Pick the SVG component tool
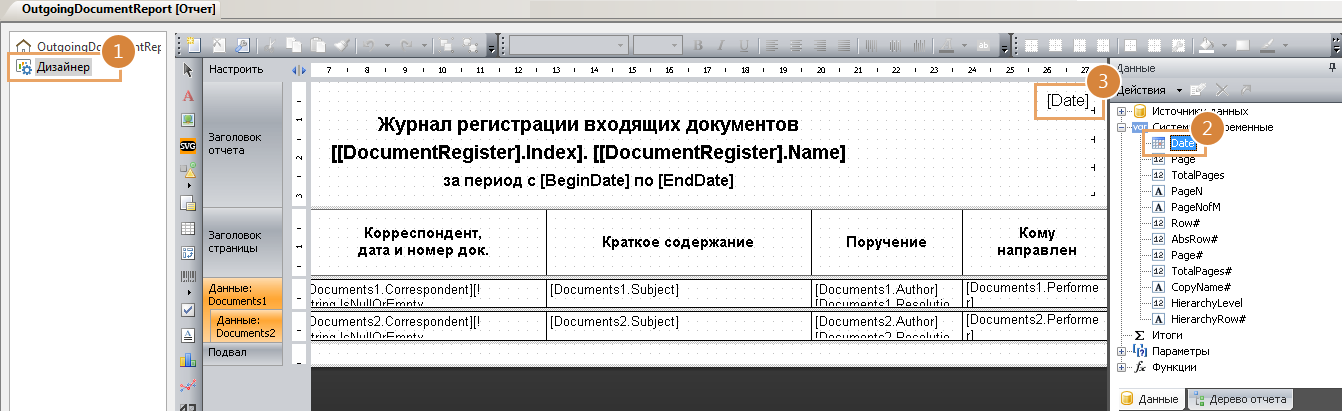1342x411 pixels. (x=188, y=145)
